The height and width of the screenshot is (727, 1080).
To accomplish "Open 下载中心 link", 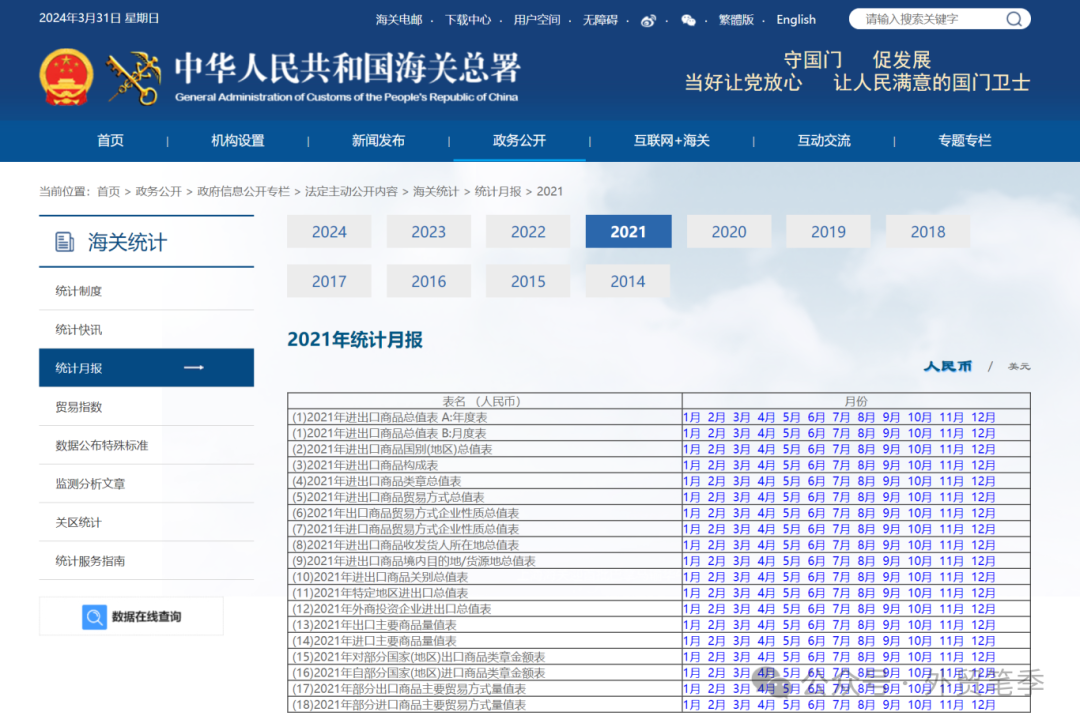I will pos(468,20).
